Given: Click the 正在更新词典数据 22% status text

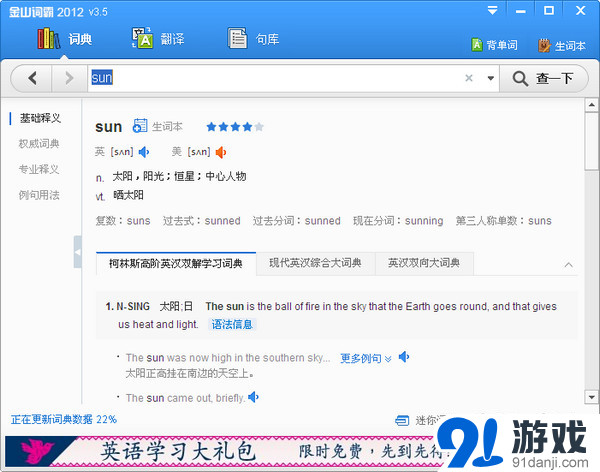Looking at the screenshot, I should (64, 420).
